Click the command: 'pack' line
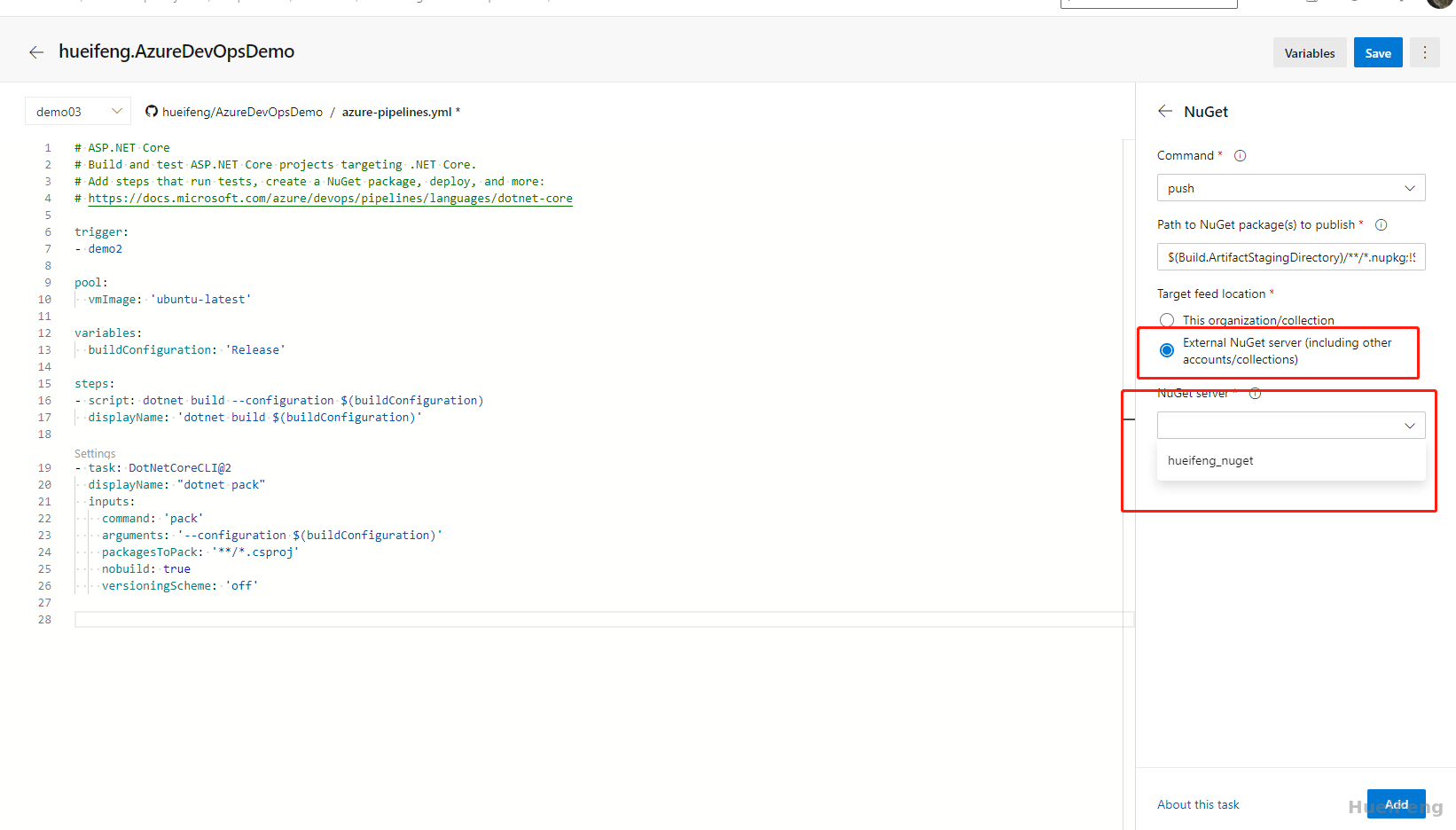This screenshot has width=1456, height=830. coord(153,519)
